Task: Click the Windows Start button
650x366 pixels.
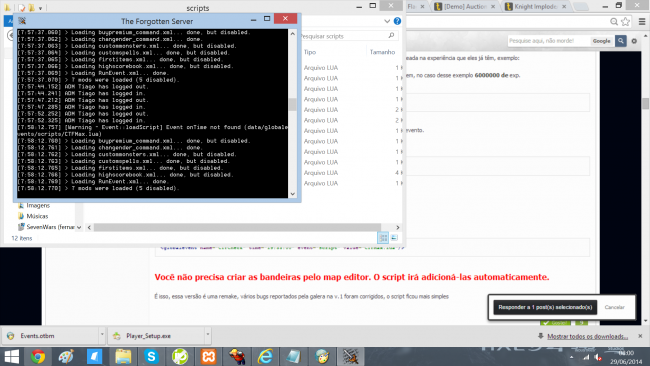Action: click(x=12, y=356)
